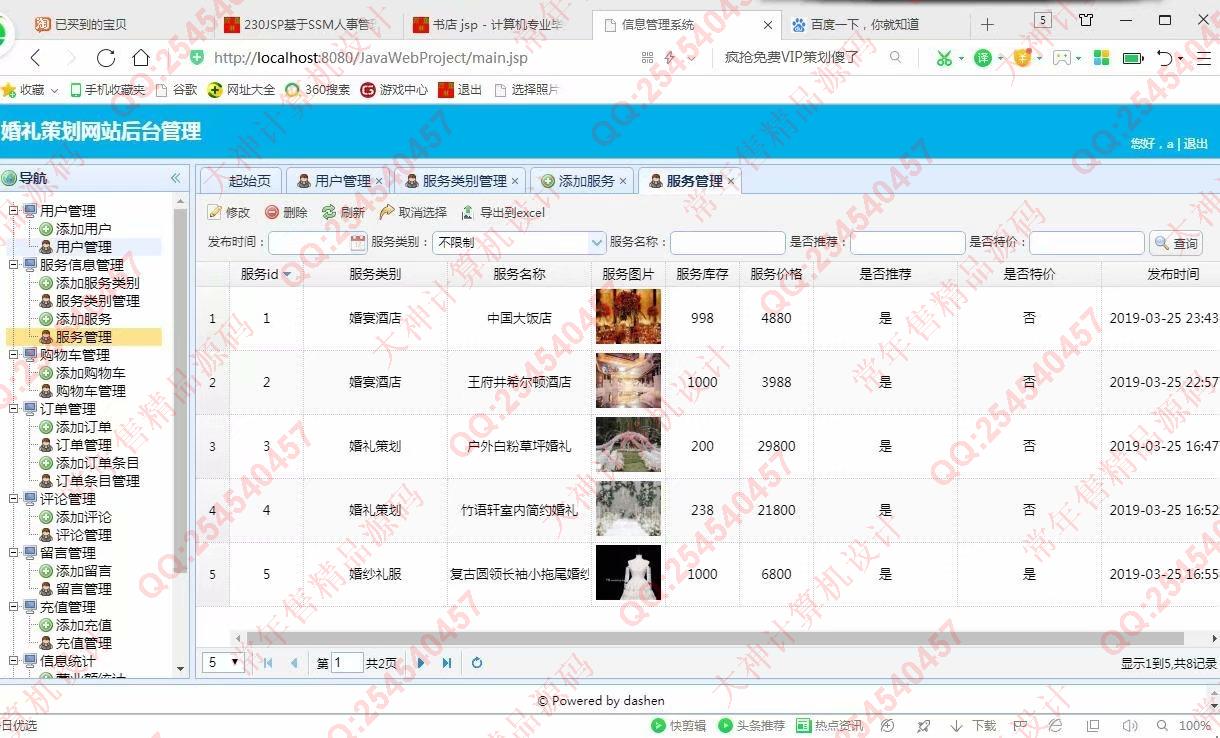Open 添加用户 in navigation tree

(x=83, y=229)
